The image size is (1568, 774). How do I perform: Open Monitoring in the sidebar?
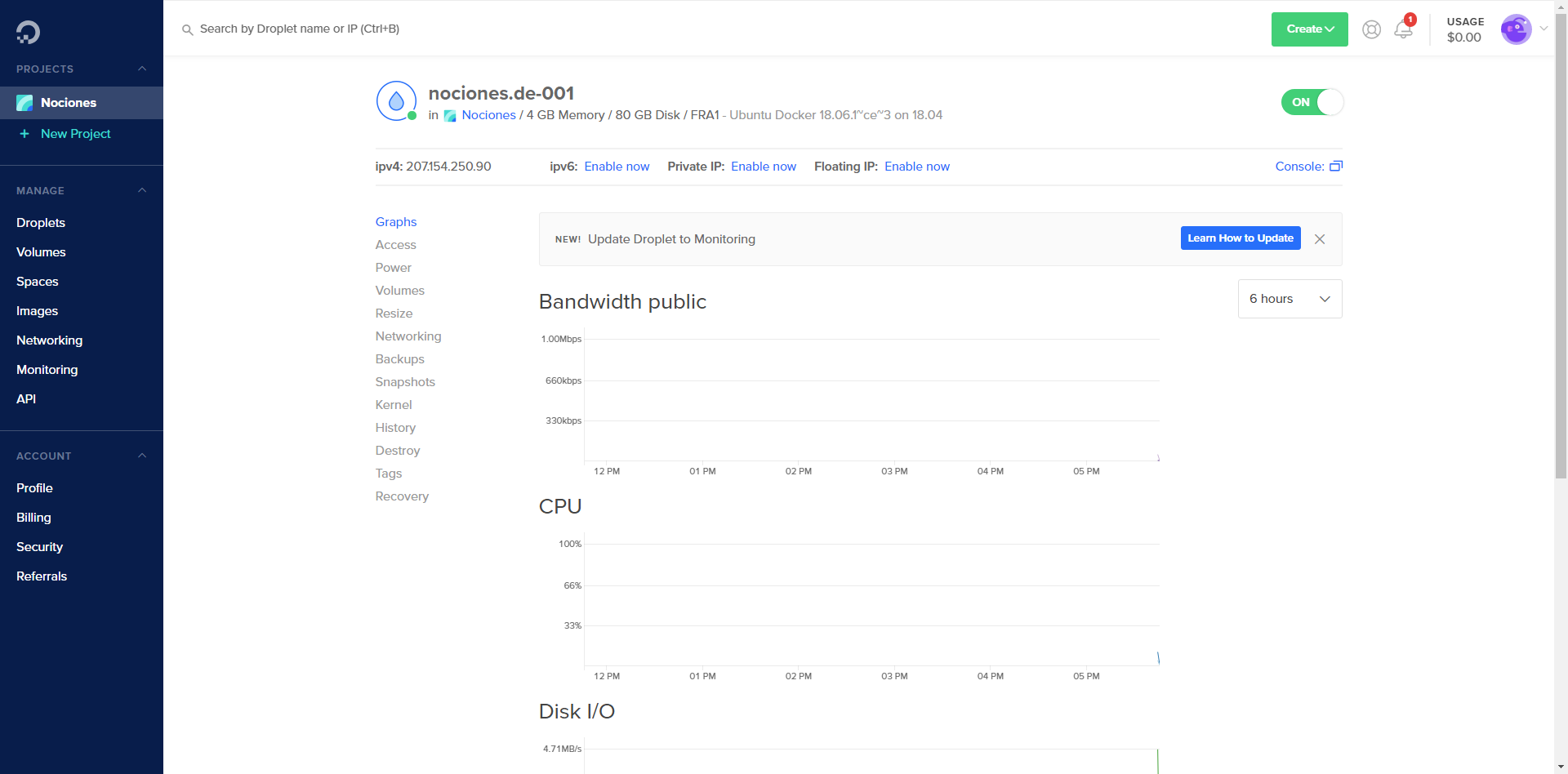[x=47, y=370]
